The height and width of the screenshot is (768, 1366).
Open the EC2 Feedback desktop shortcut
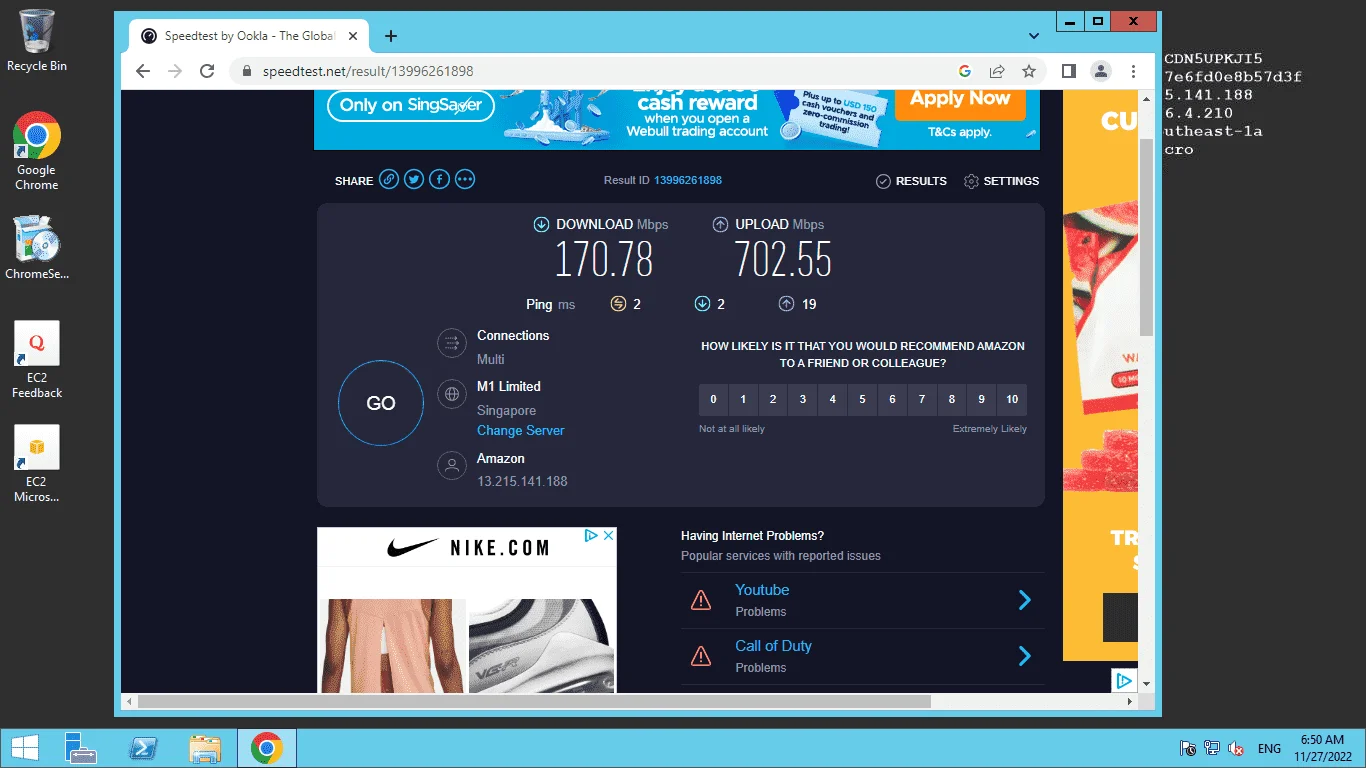(37, 360)
